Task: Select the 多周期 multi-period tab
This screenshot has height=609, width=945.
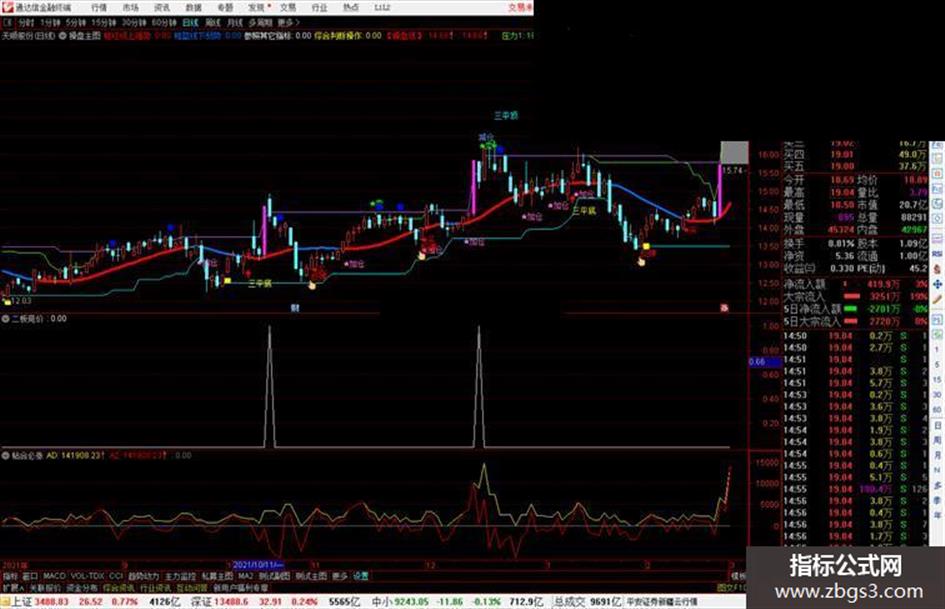Action: pyautogui.click(x=260, y=23)
